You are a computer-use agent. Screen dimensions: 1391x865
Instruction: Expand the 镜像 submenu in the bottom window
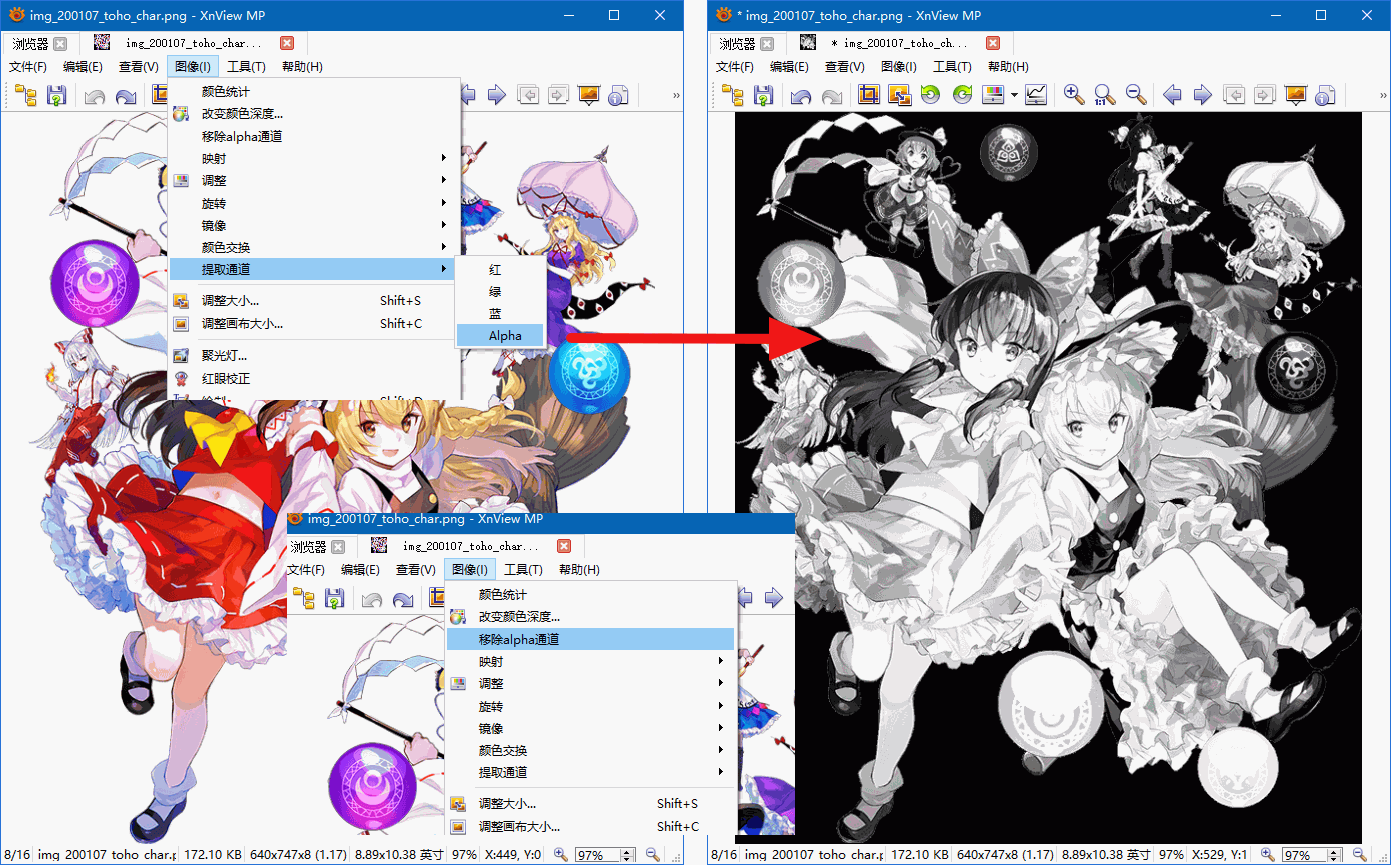[590, 728]
